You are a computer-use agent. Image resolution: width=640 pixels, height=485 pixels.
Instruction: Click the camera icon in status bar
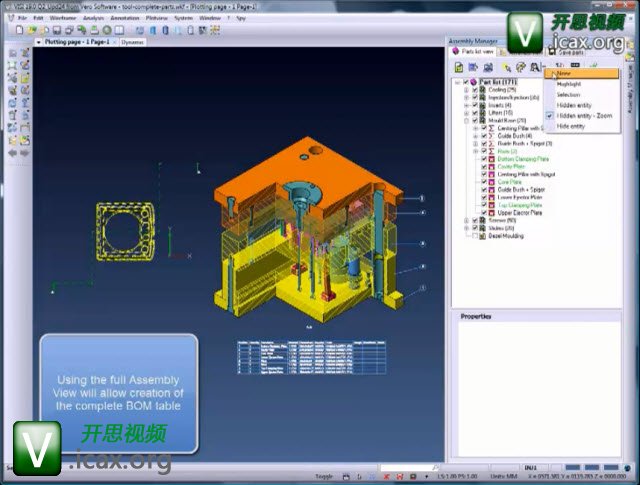pyautogui.click(x=413, y=476)
